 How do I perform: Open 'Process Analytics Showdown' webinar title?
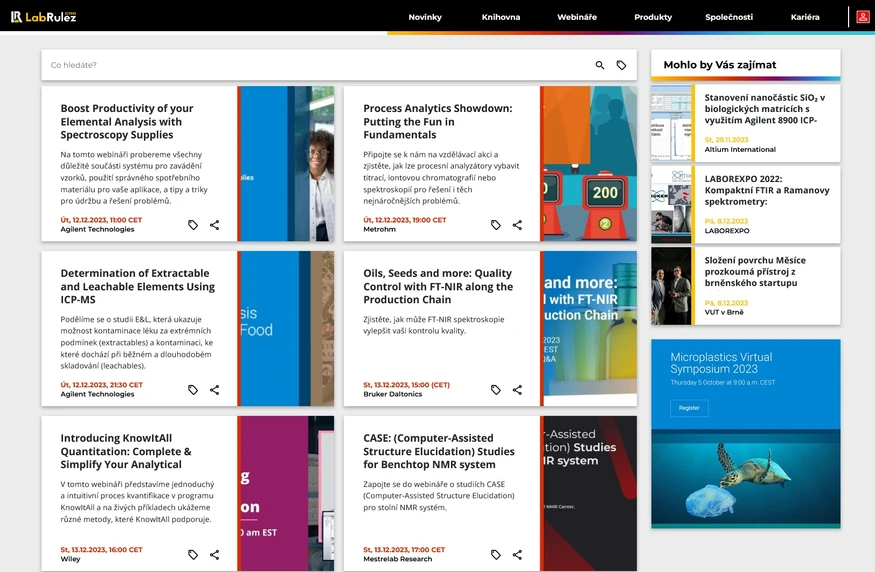(438, 122)
